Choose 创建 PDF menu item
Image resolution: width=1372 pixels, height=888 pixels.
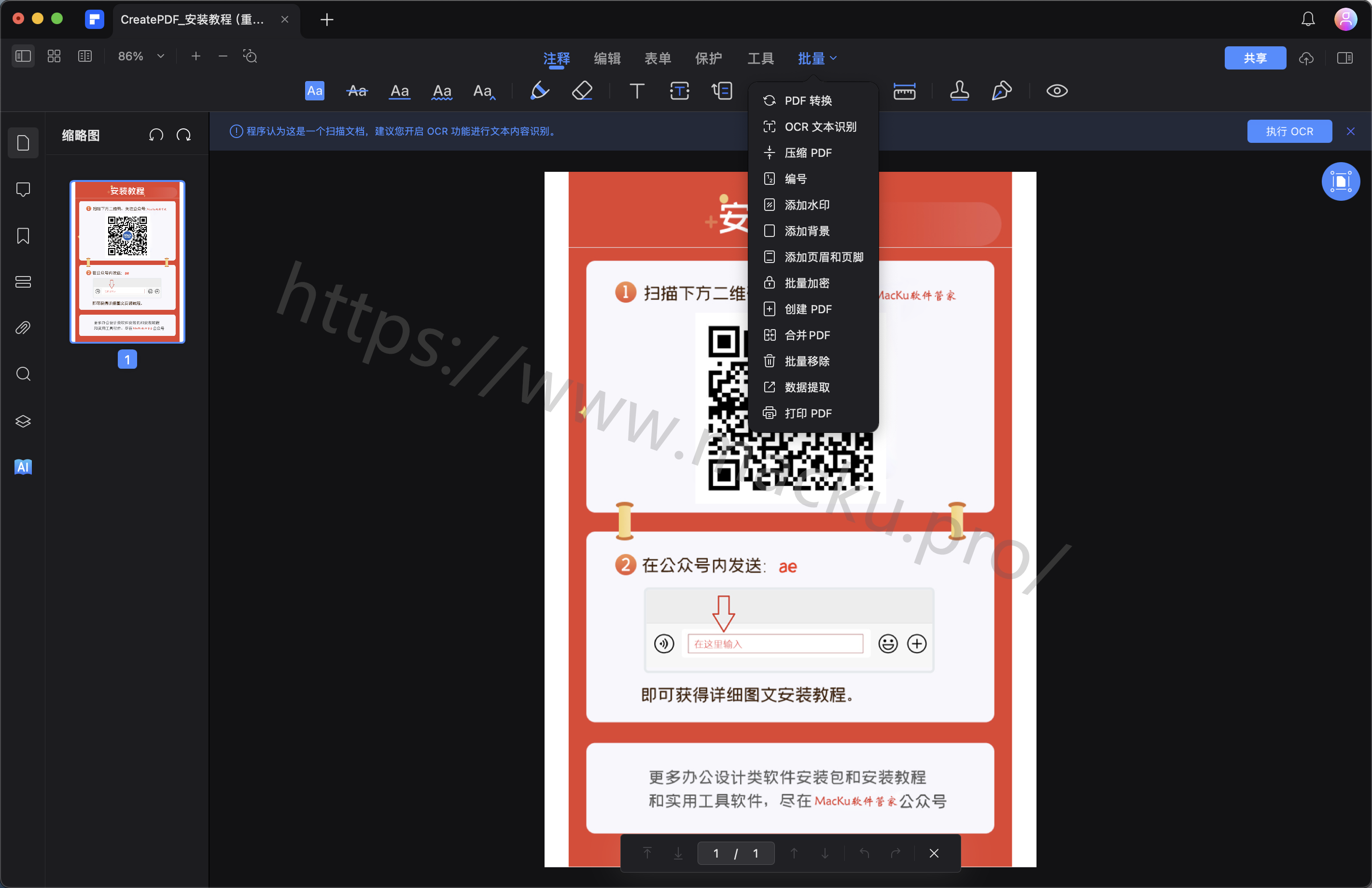pos(813,309)
